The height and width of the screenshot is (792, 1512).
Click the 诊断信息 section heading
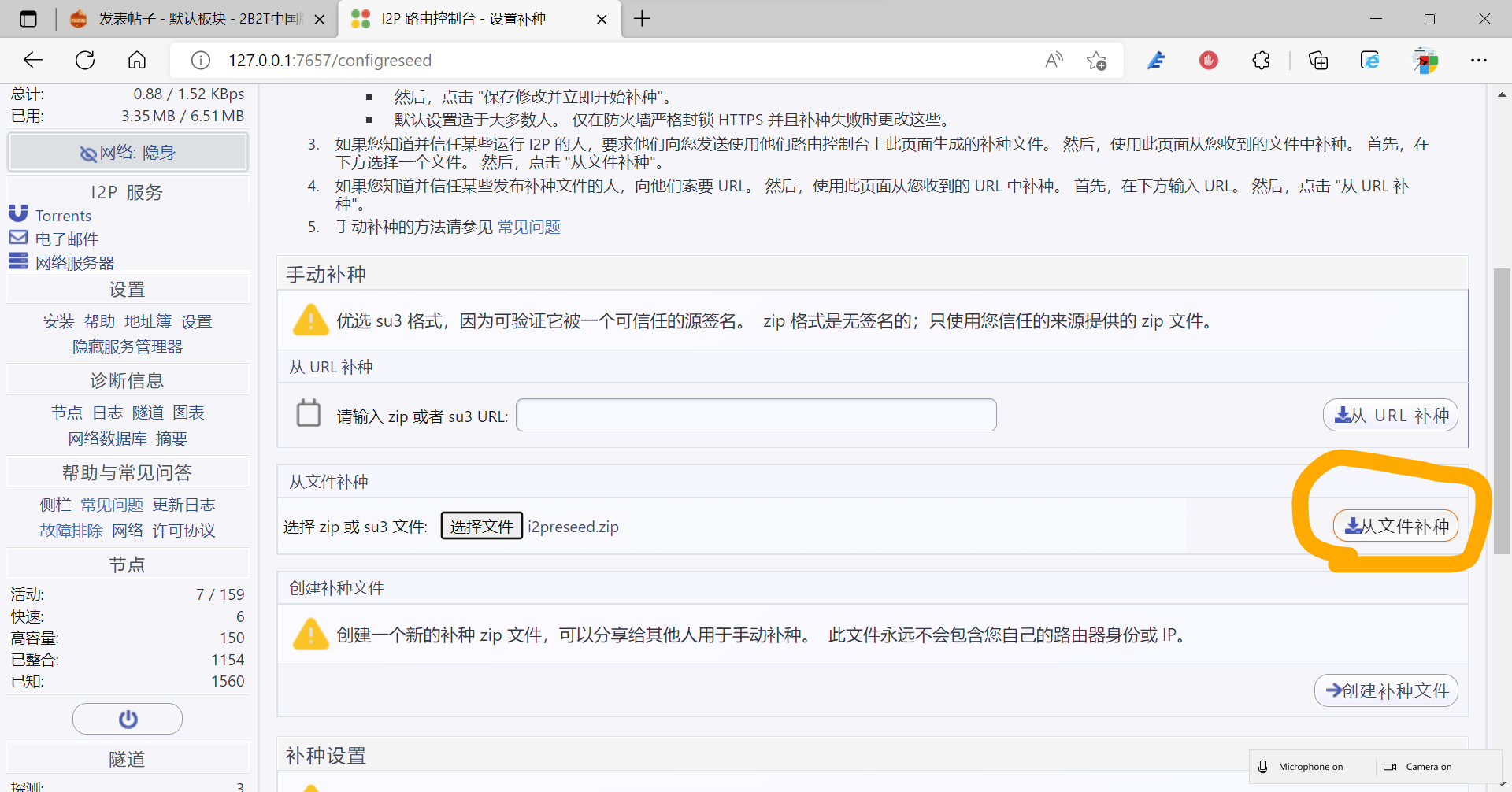(x=127, y=381)
